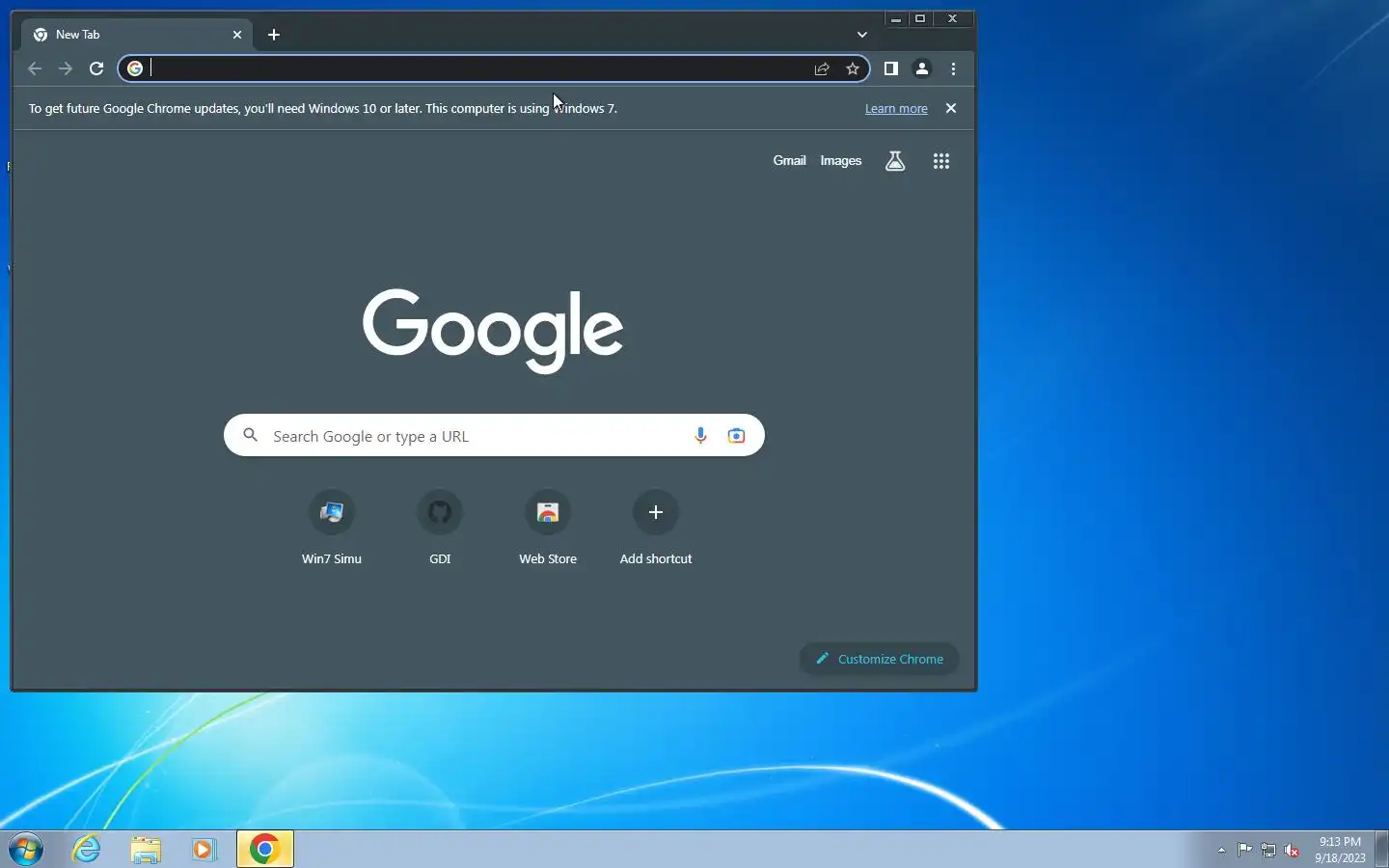Click the network tray icon
Image resolution: width=1389 pixels, height=868 pixels.
tap(1268, 850)
